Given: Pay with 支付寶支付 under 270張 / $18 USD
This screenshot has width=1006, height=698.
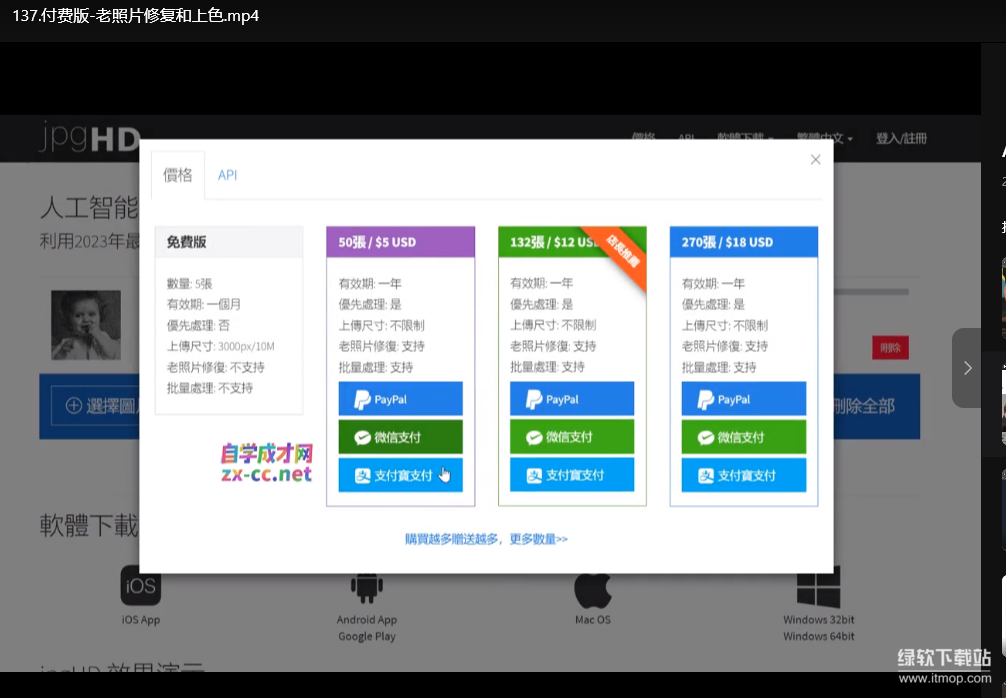Looking at the screenshot, I should pos(744,475).
